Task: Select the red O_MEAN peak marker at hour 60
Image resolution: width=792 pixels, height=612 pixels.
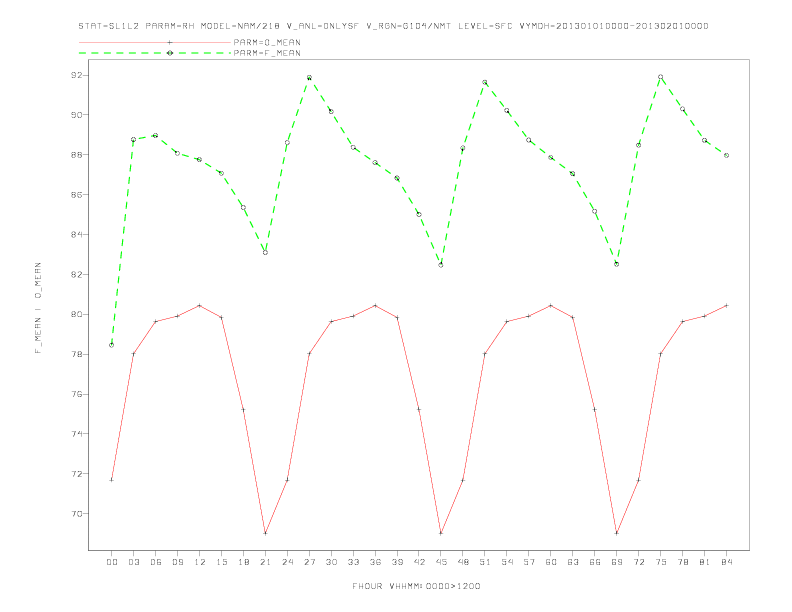Action: (x=551, y=305)
